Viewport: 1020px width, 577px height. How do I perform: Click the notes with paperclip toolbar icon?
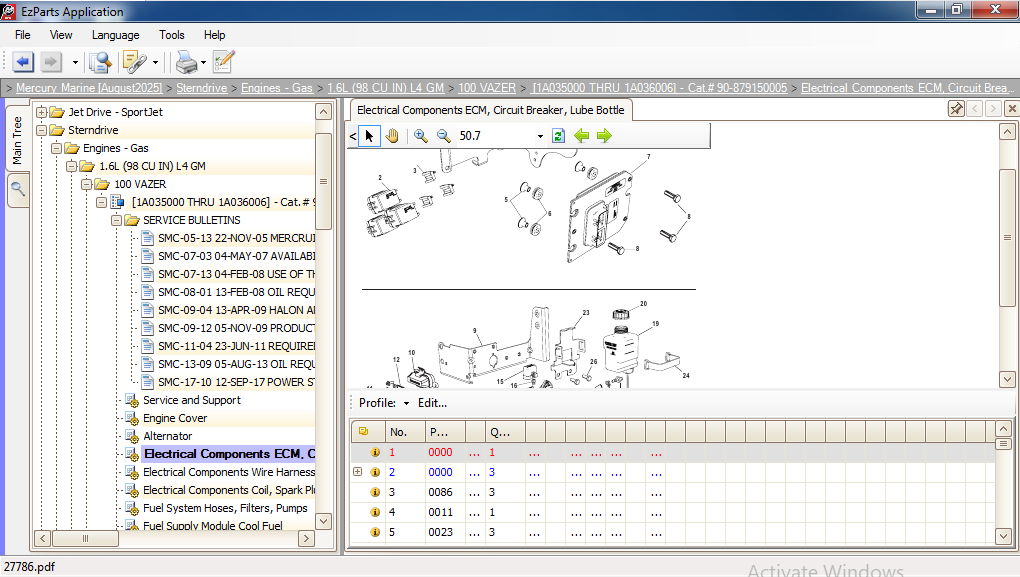pos(135,62)
